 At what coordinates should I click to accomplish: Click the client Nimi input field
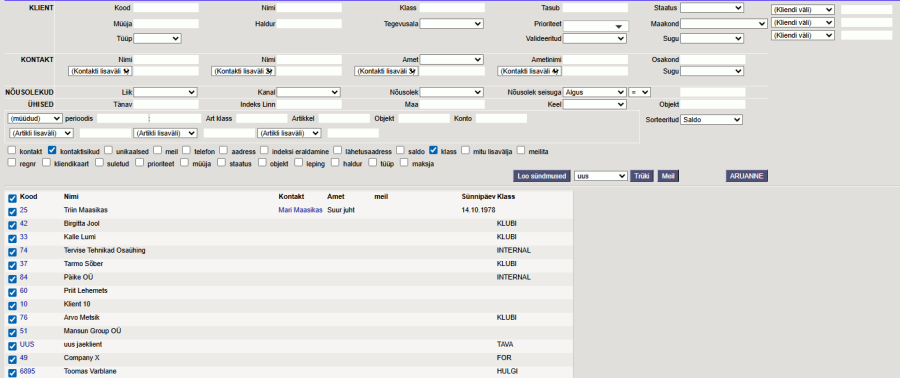309,8
